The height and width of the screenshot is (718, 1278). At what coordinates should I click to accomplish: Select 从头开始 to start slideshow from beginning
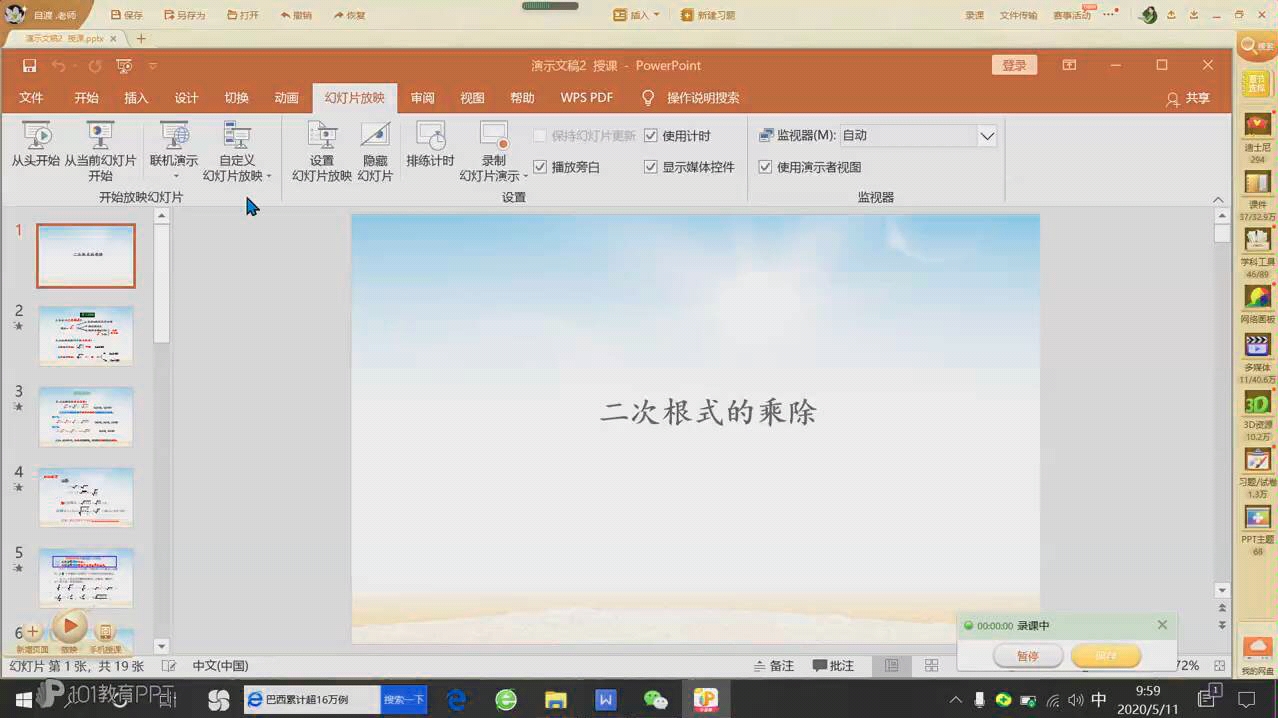(x=37, y=148)
